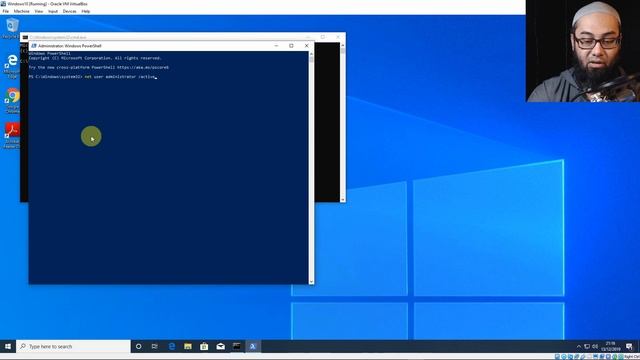The width and height of the screenshot is (640, 360).
Task: Open File Explorer from the taskbar
Action: tap(188, 346)
